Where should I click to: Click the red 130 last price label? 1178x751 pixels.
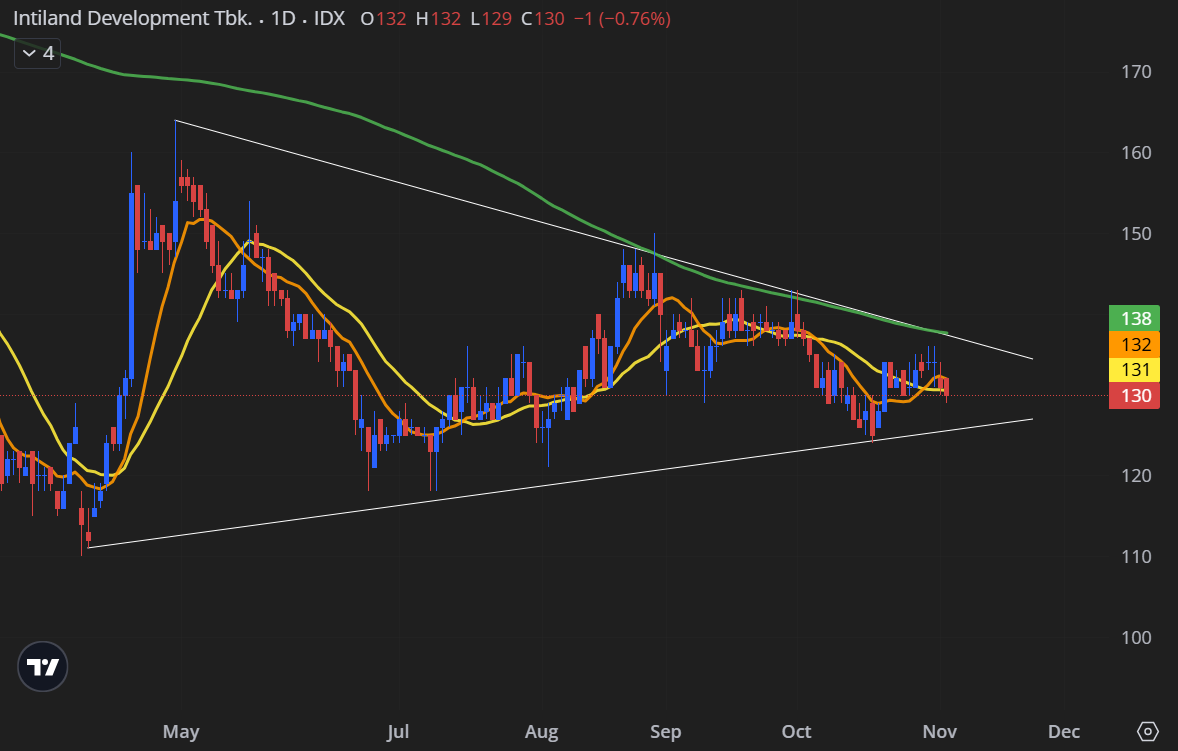pos(1134,396)
